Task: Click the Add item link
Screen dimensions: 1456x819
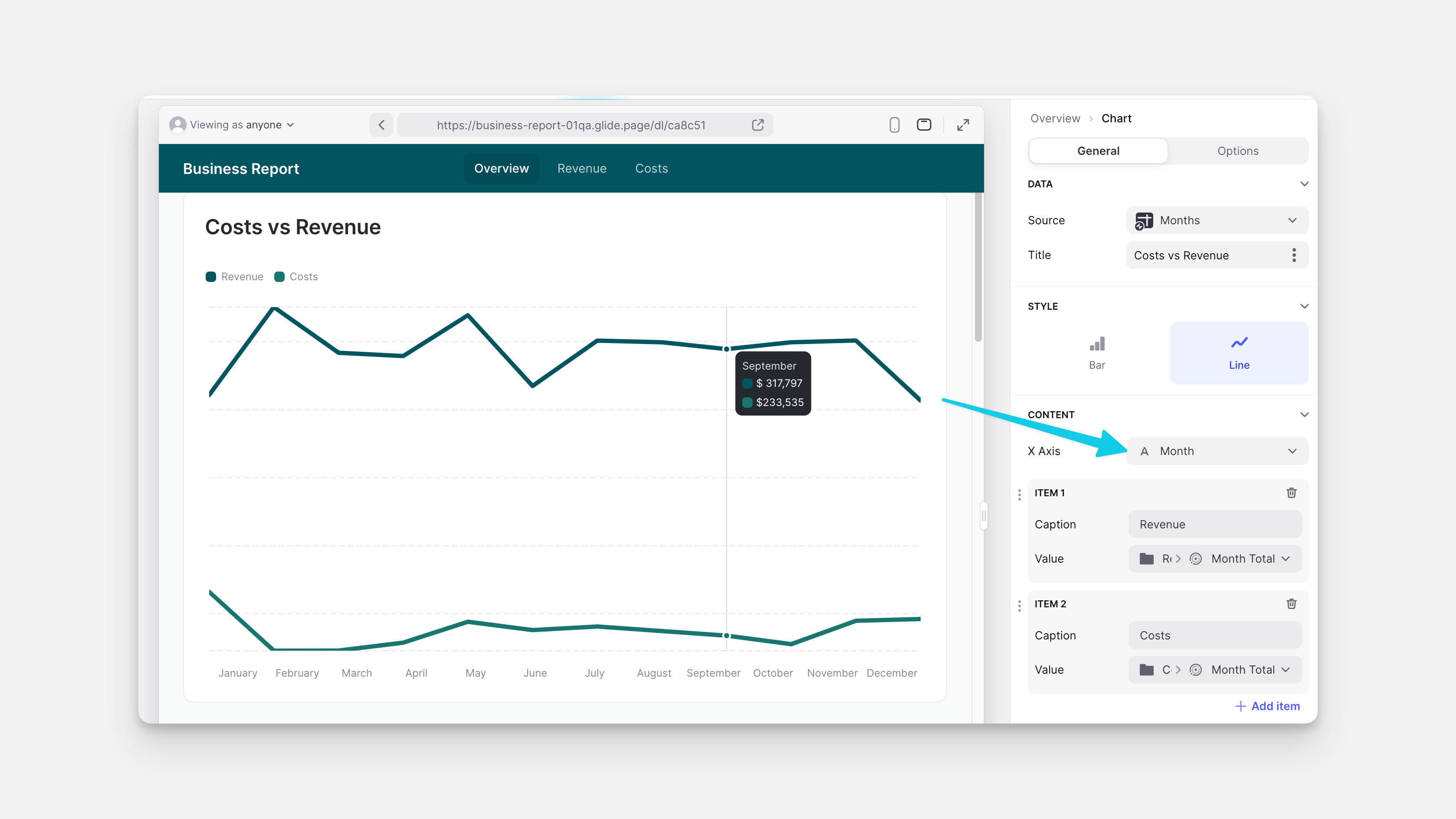Action: 1267,706
